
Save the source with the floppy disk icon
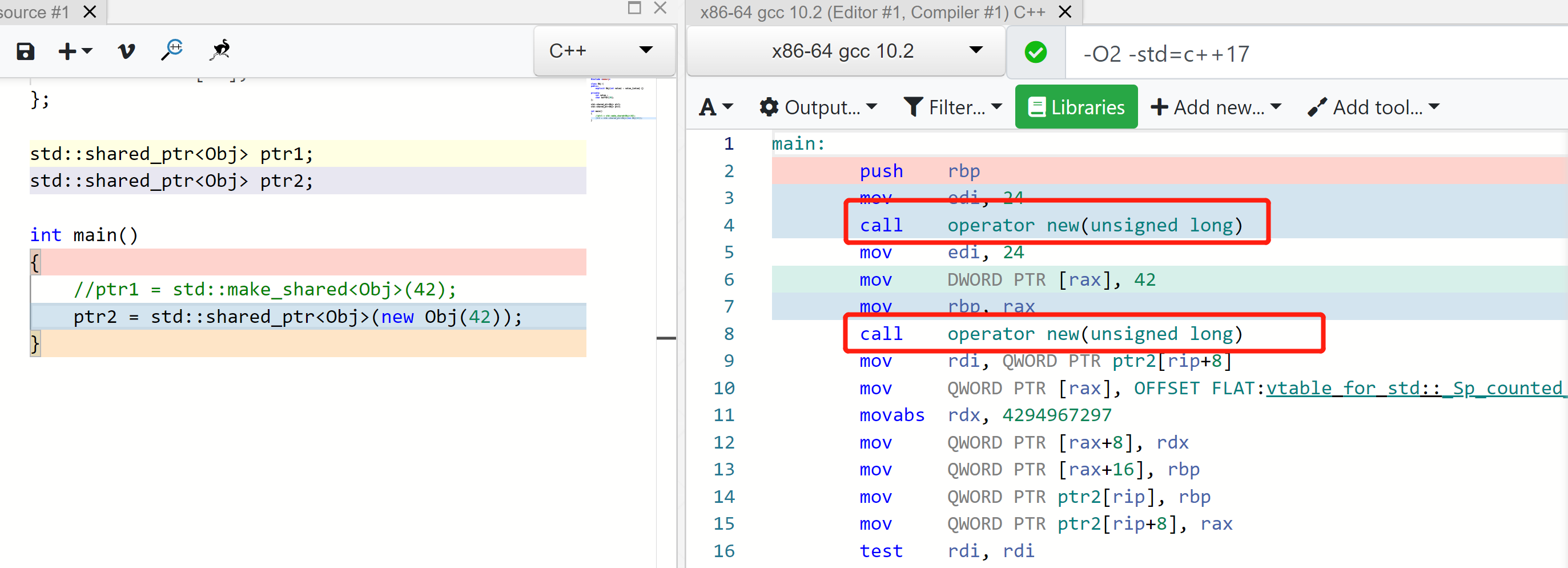pos(25,51)
